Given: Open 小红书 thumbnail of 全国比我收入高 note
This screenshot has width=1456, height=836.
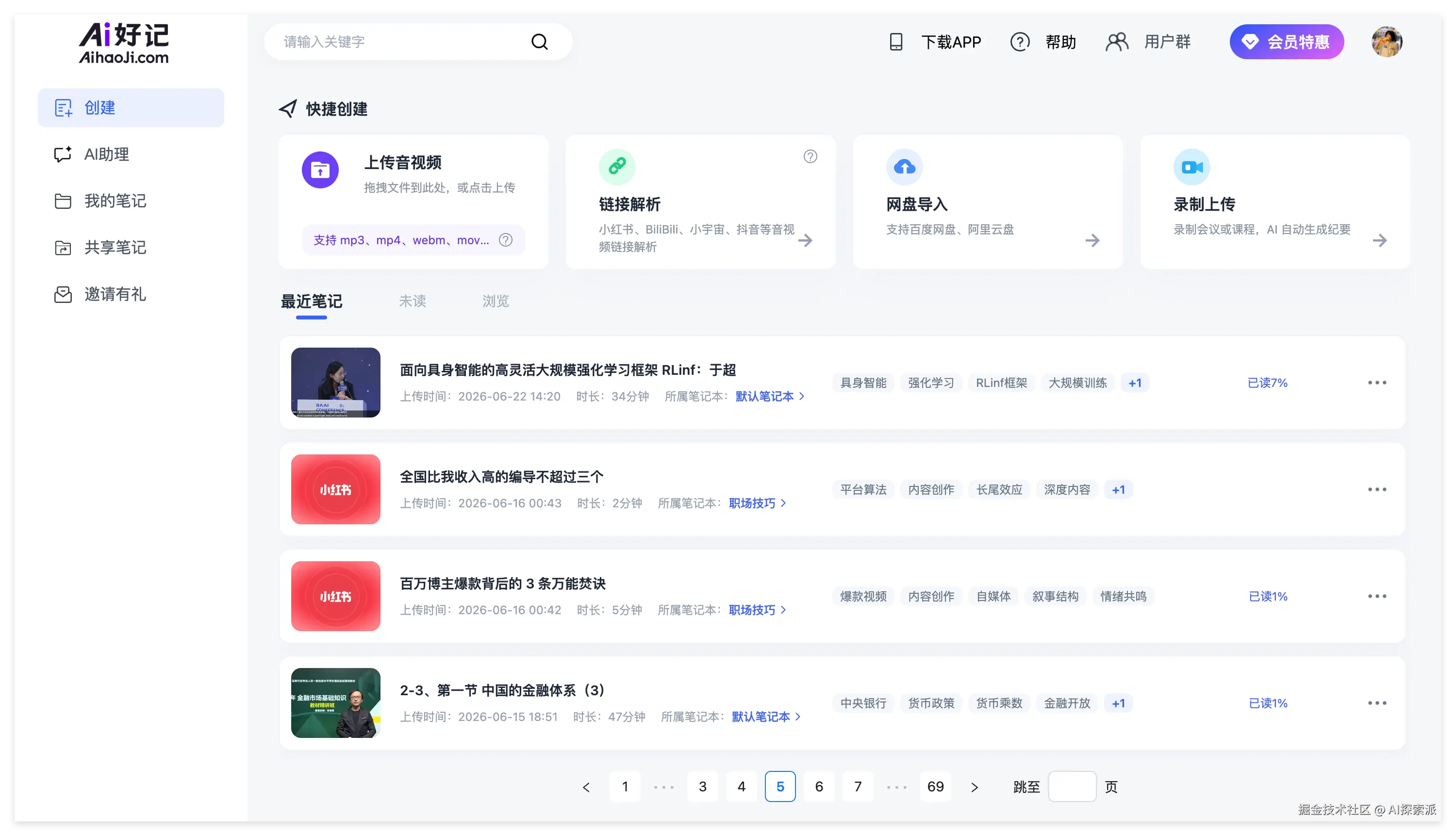Looking at the screenshot, I should pos(335,490).
